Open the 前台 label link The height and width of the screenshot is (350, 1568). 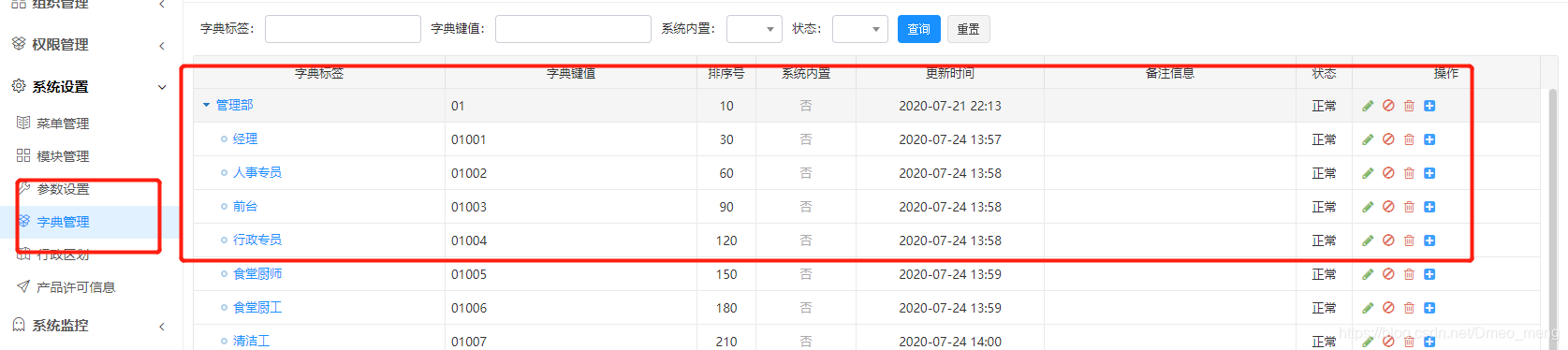[x=245, y=206]
